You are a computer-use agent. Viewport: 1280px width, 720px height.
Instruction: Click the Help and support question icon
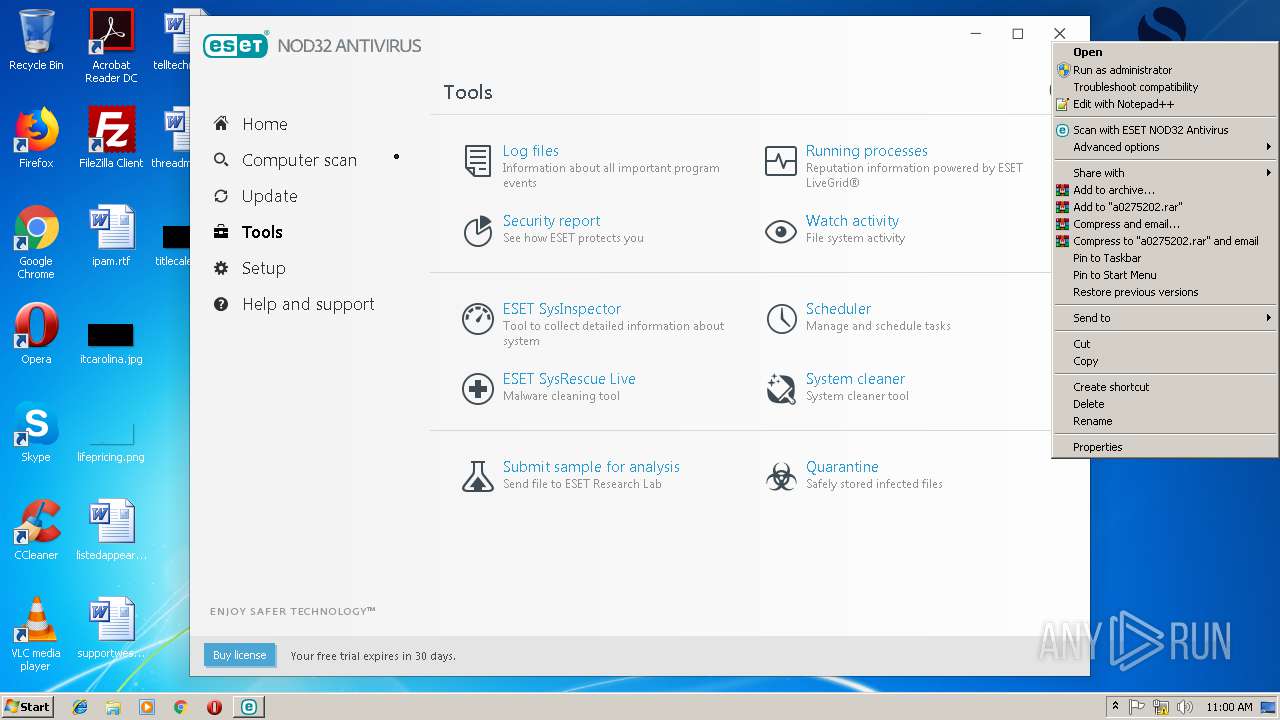[221, 304]
